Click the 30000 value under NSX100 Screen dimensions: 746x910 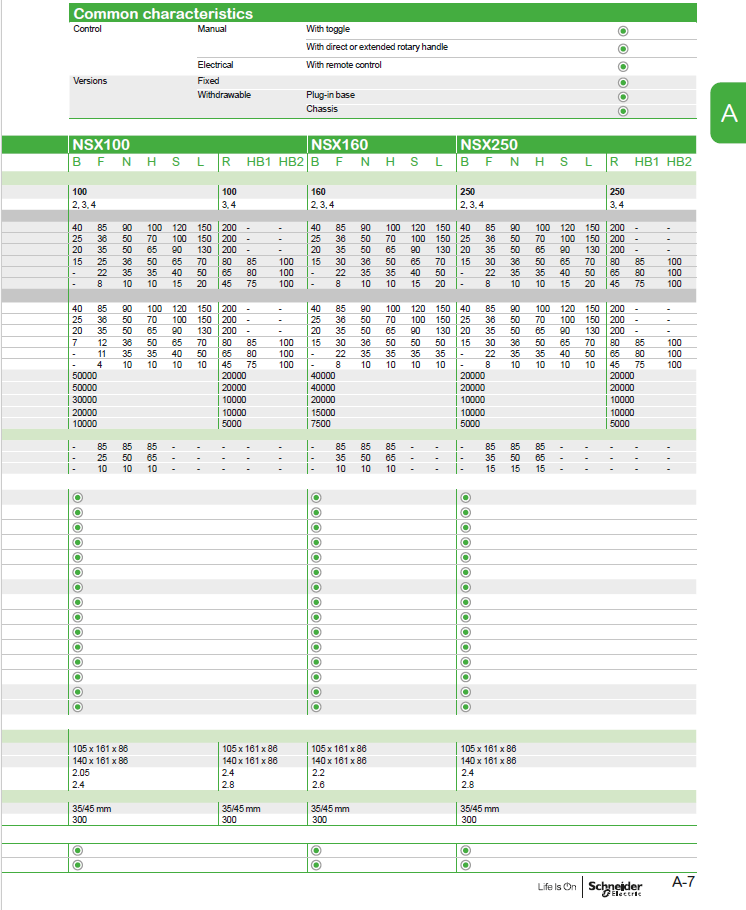click(x=85, y=400)
